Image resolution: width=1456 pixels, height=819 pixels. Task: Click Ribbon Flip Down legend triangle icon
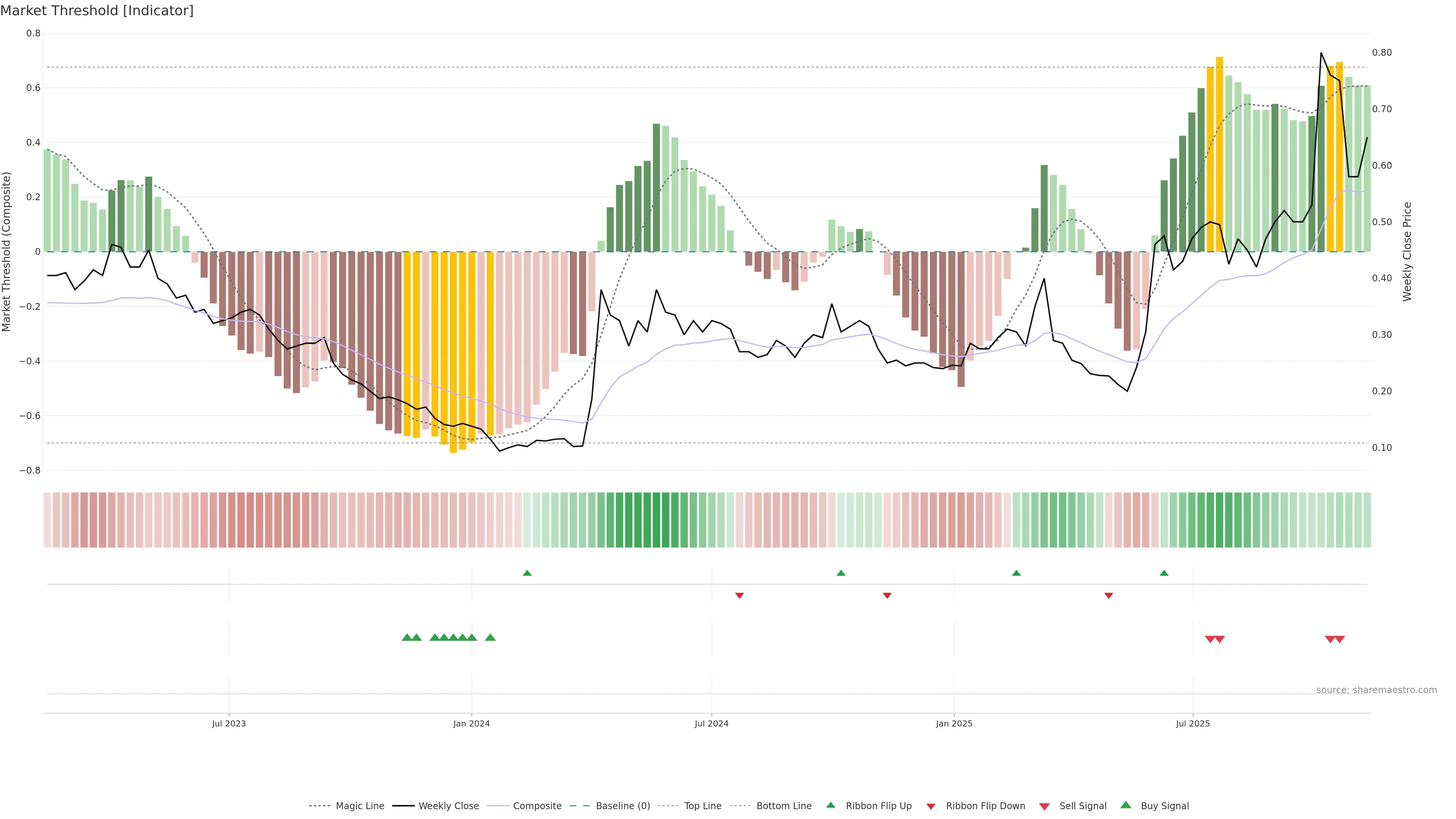(931, 806)
